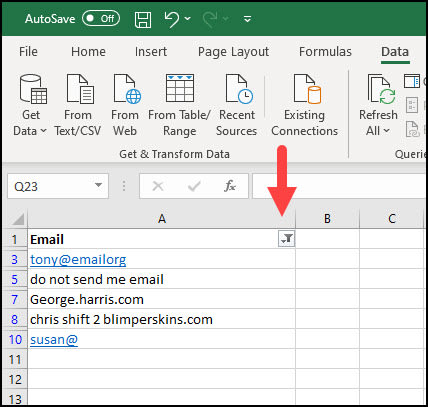
Task: Click the From Text/CSV icon
Action: [x=80, y=89]
